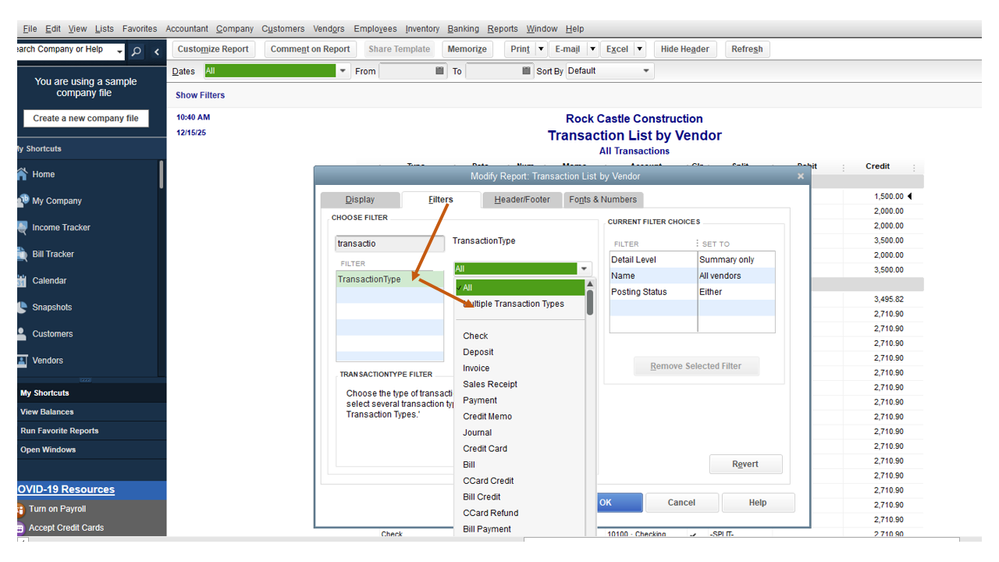This screenshot has height=562, width=999.
Task: Collapse the left sidebar with the arrow icon
Action: pos(157,52)
